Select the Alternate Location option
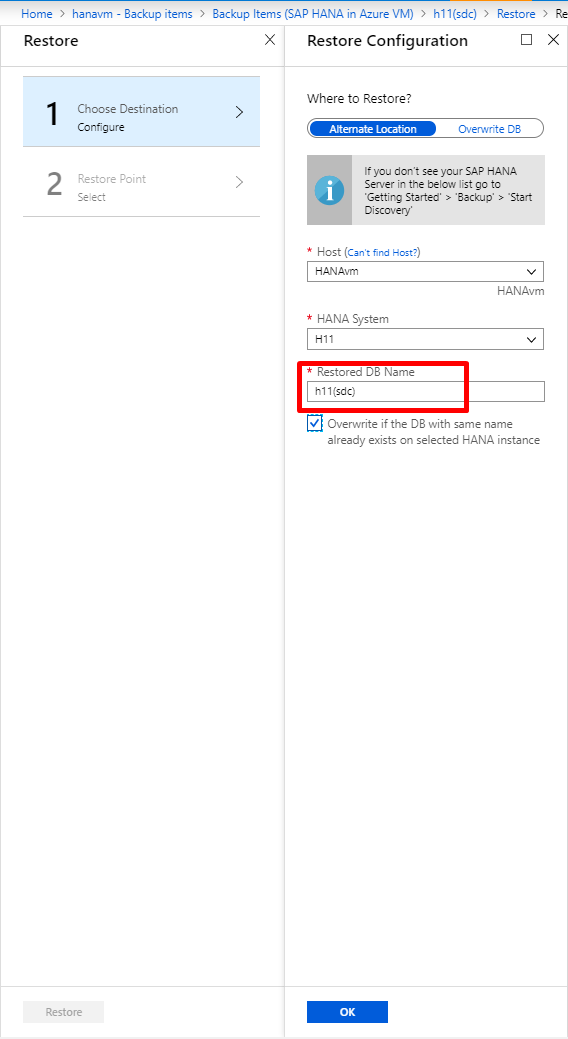 pos(372,129)
